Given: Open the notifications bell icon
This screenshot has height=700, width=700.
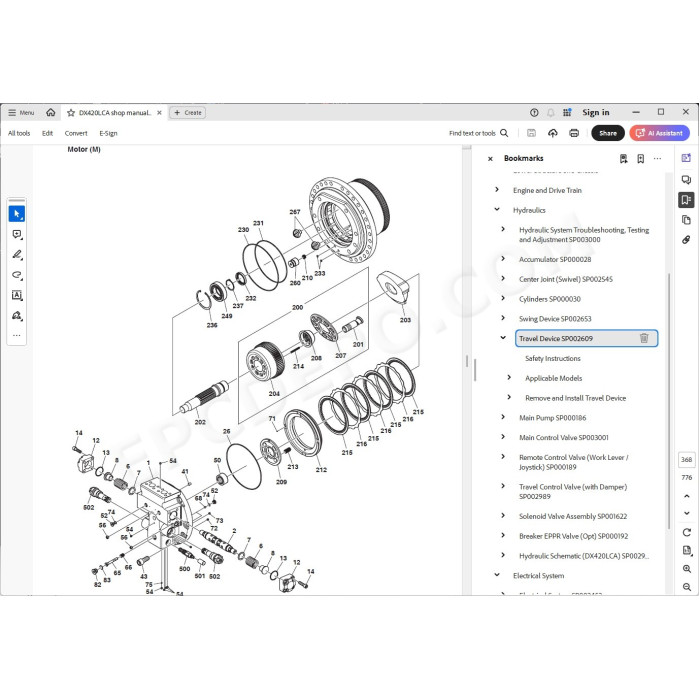Looking at the screenshot, I should (x=550, y=112).
